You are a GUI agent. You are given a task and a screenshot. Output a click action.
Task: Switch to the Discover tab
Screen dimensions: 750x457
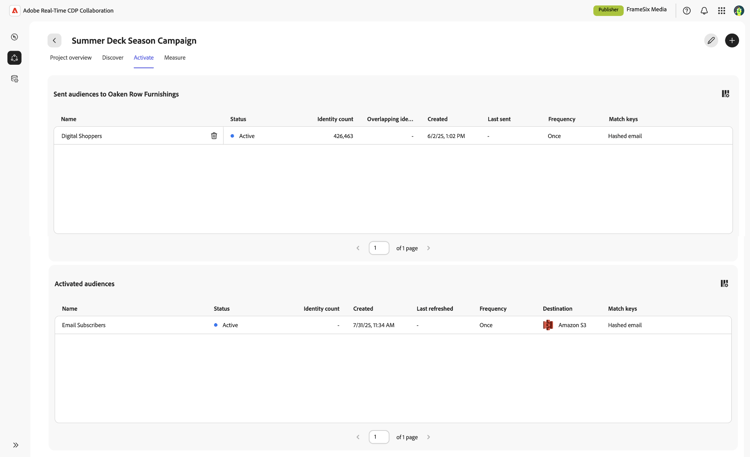[113, 58]
